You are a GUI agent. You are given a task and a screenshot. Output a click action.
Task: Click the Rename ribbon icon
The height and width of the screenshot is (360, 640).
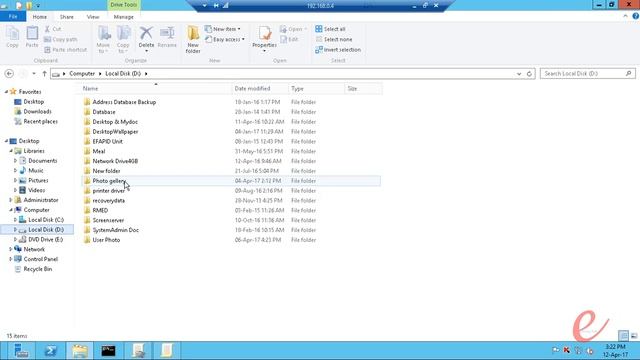pyautogui.click(x=167, y=38)
